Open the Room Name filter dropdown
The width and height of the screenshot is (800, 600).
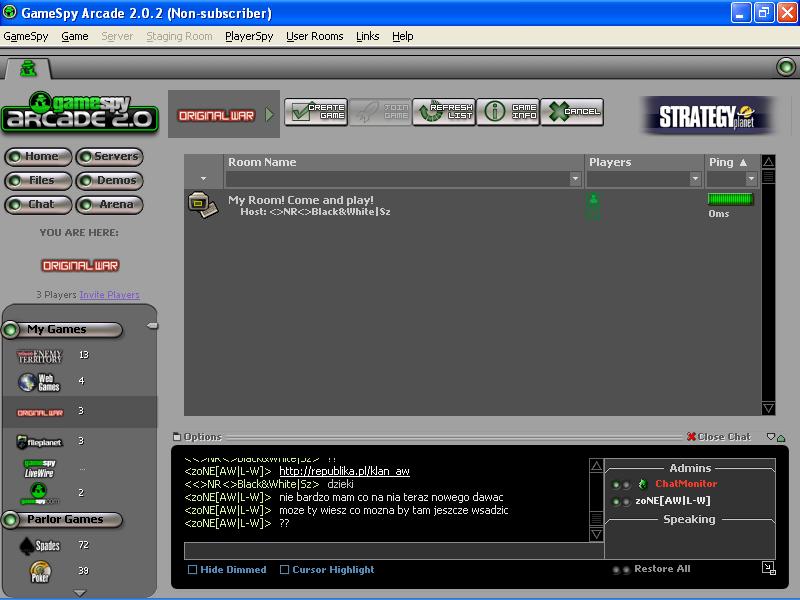tap(576, 179)
